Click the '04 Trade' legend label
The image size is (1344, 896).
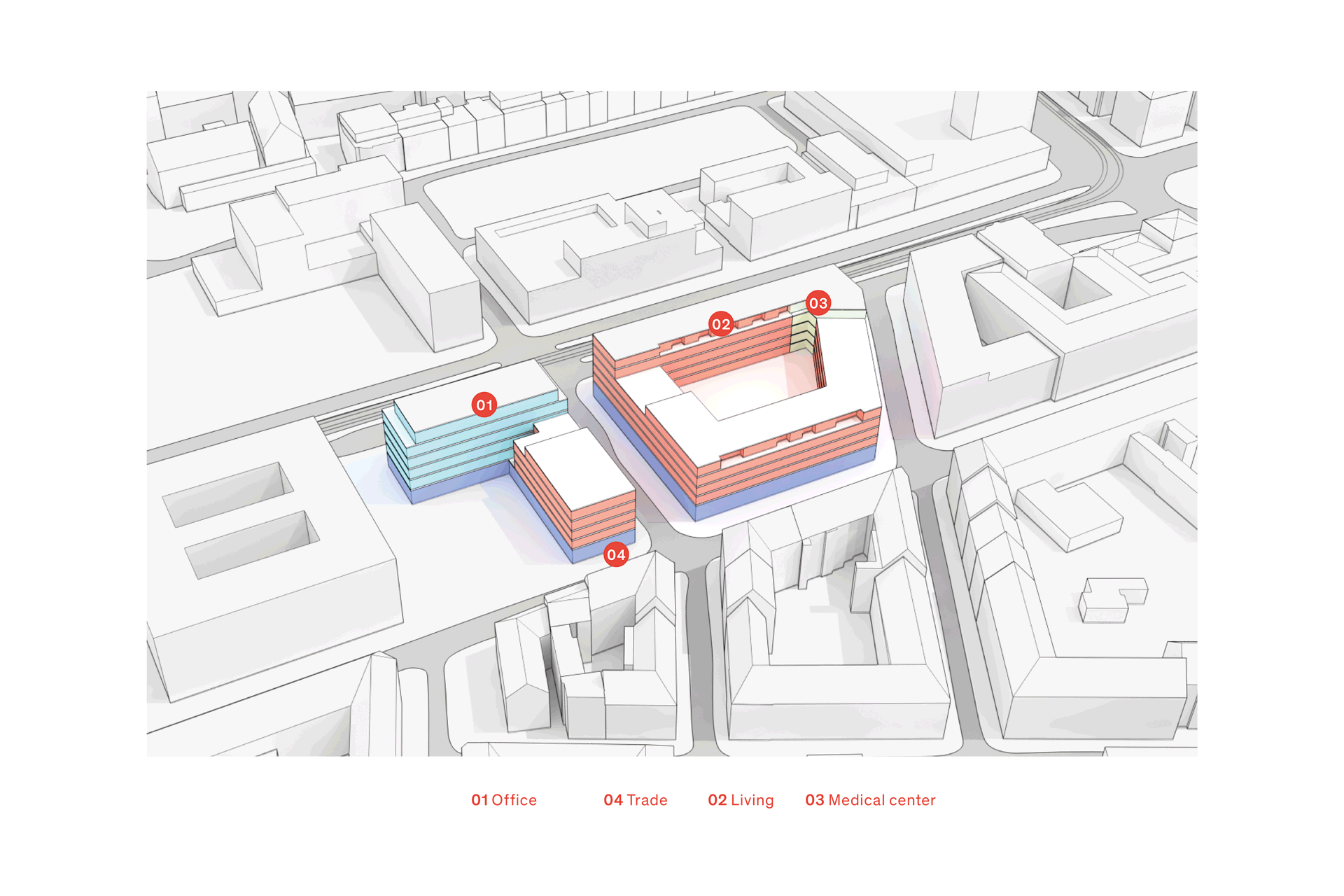coord(636,800)
